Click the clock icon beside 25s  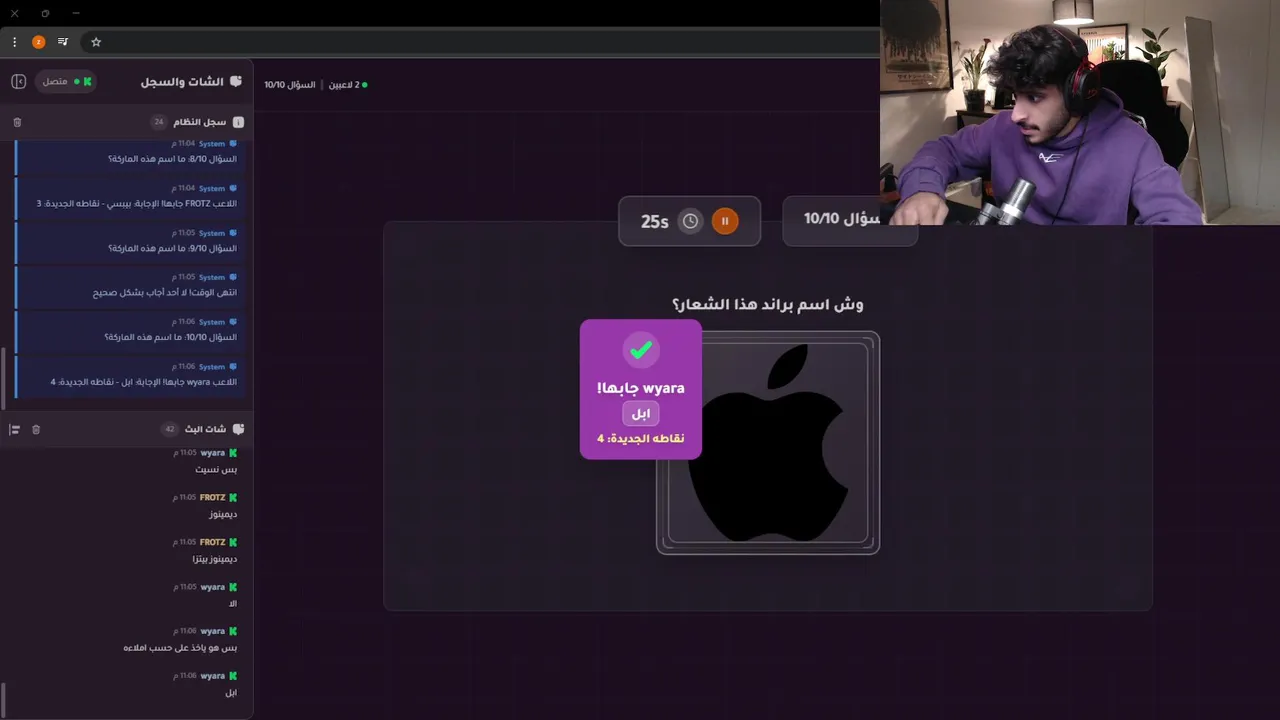coord(690,221)
